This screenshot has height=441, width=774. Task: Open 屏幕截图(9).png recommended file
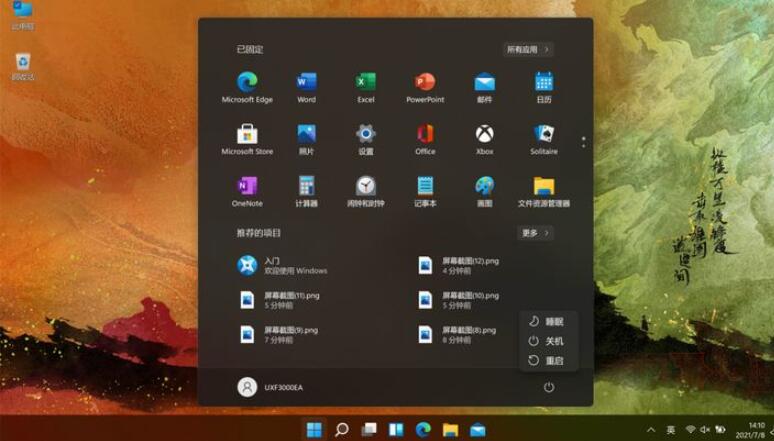pyautogui.click(x=278, y=334)
